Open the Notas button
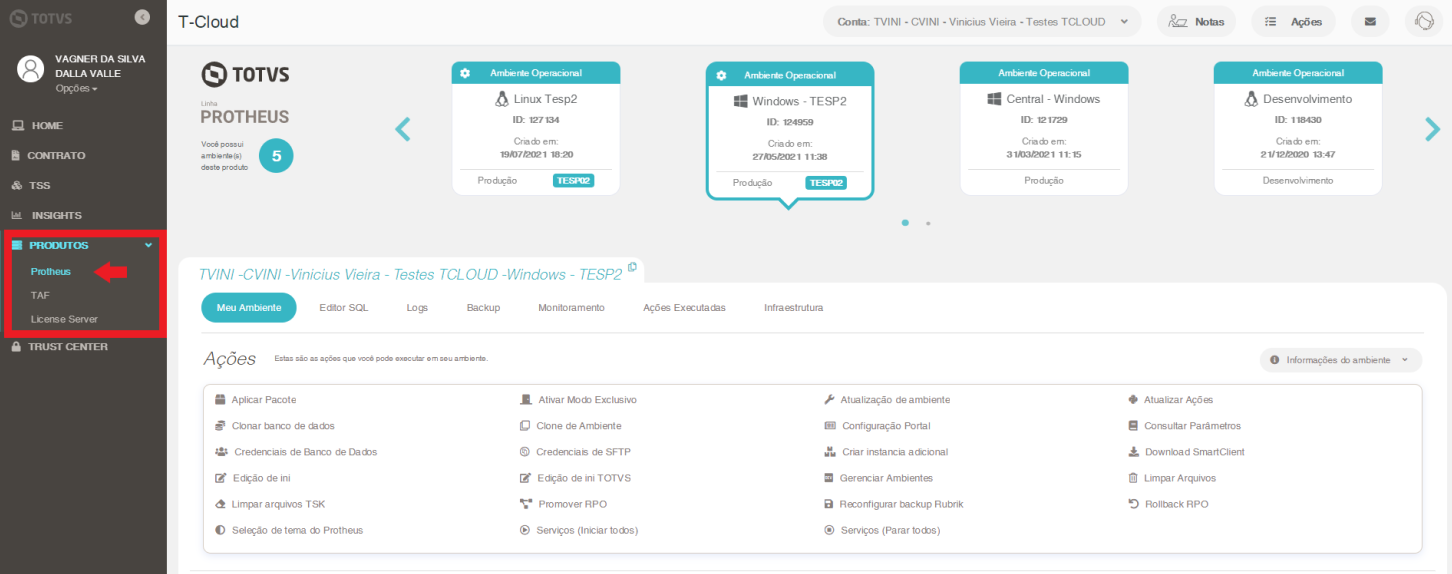This screenshot has width=1452, height=574. coord(1196,21)
